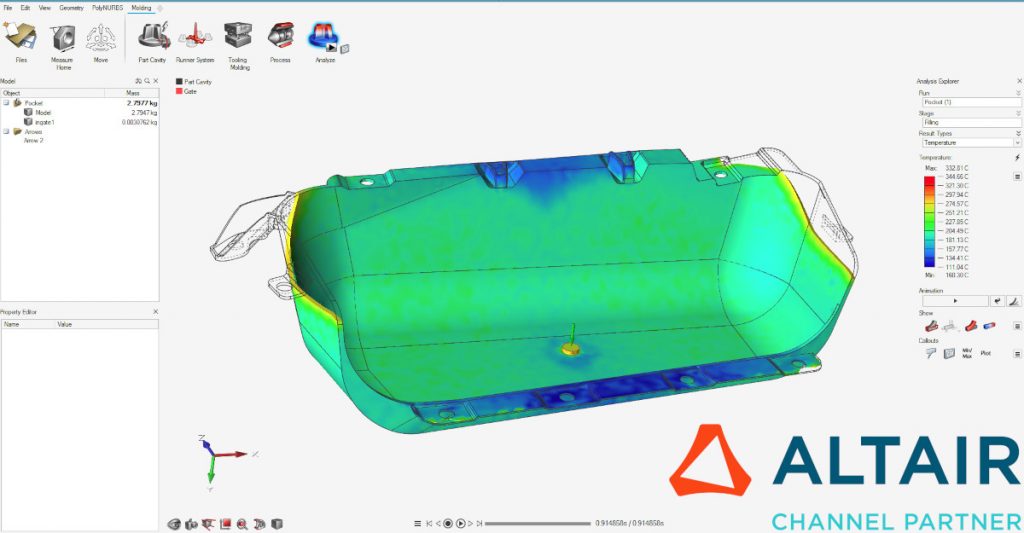Open the Files tool icon

(x=20, y=38)
